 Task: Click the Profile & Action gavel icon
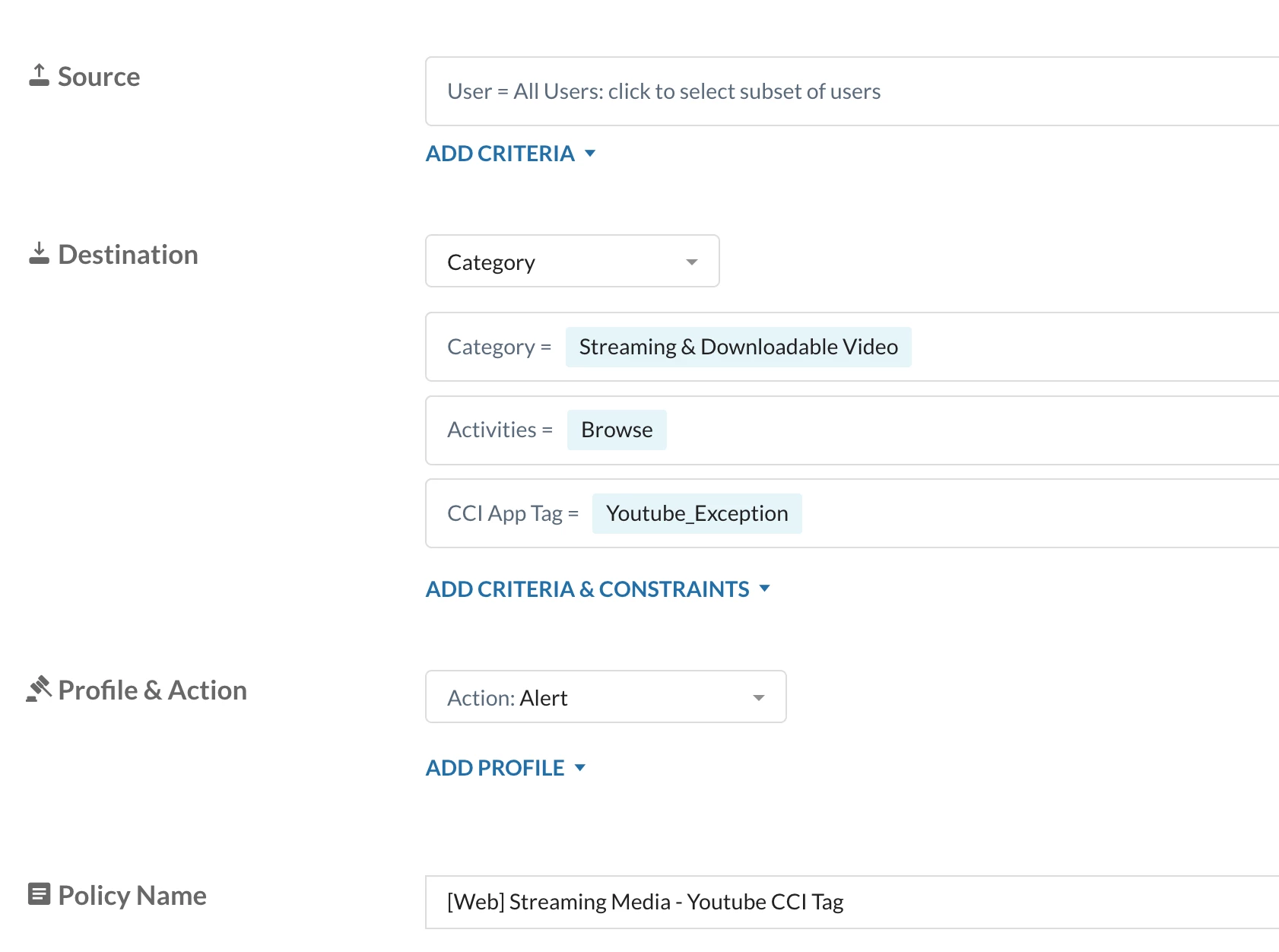[39, 689]
